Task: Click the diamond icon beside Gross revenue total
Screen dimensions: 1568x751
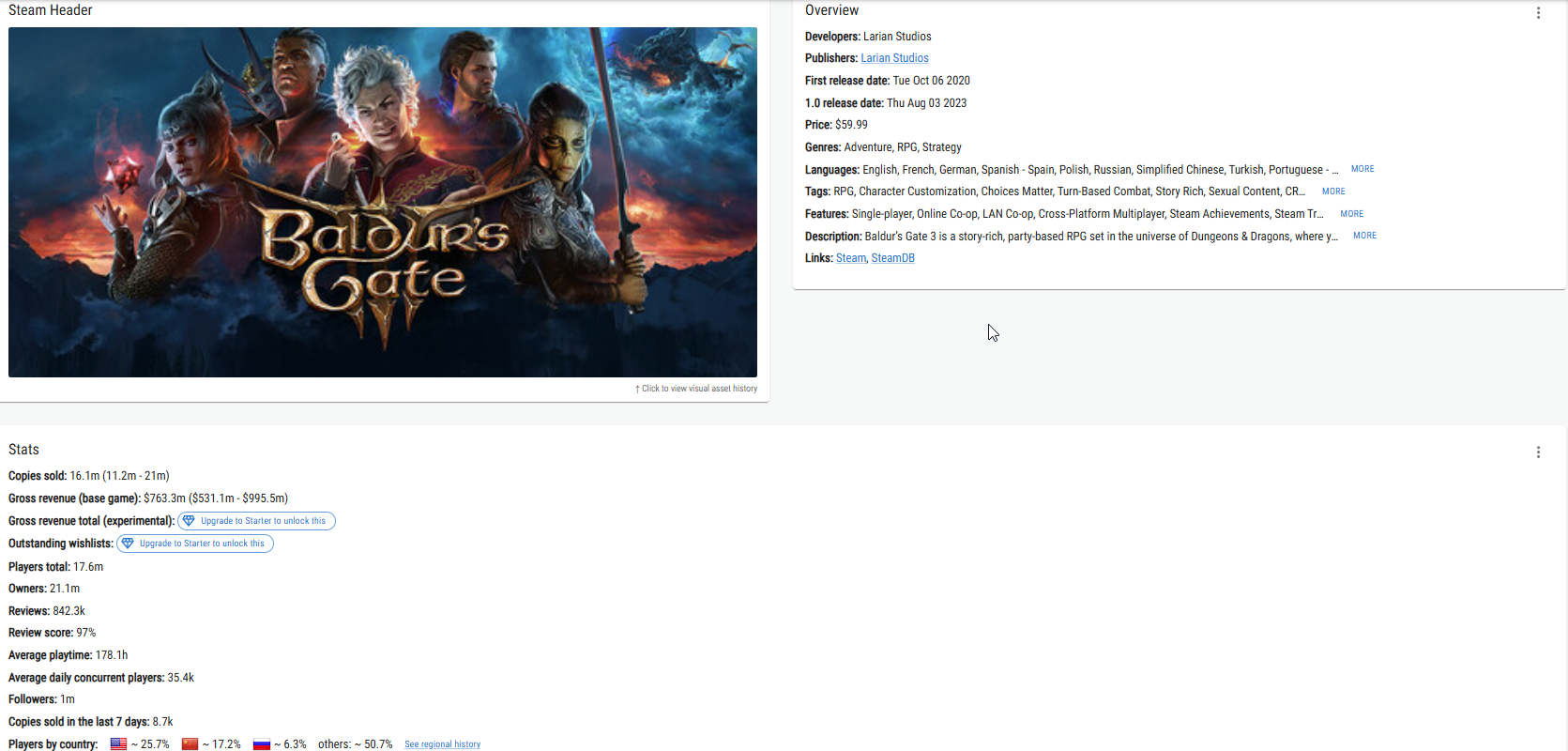Action: [189, 521]
